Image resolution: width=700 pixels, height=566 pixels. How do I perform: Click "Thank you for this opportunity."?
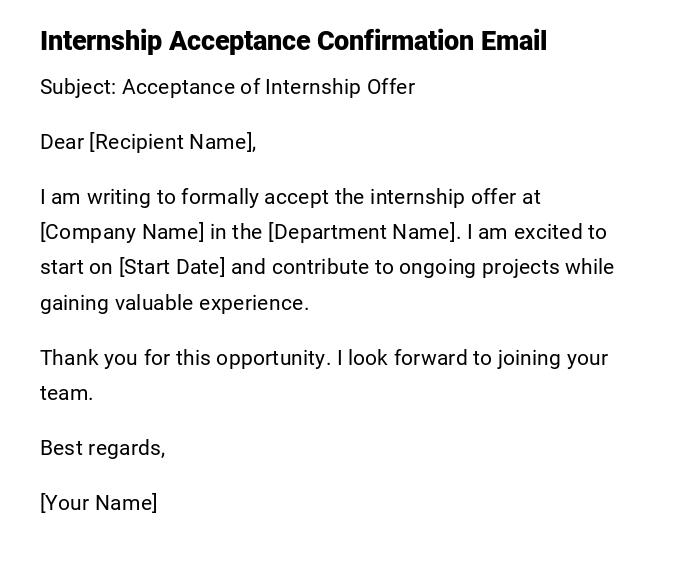tap(184, 358)
